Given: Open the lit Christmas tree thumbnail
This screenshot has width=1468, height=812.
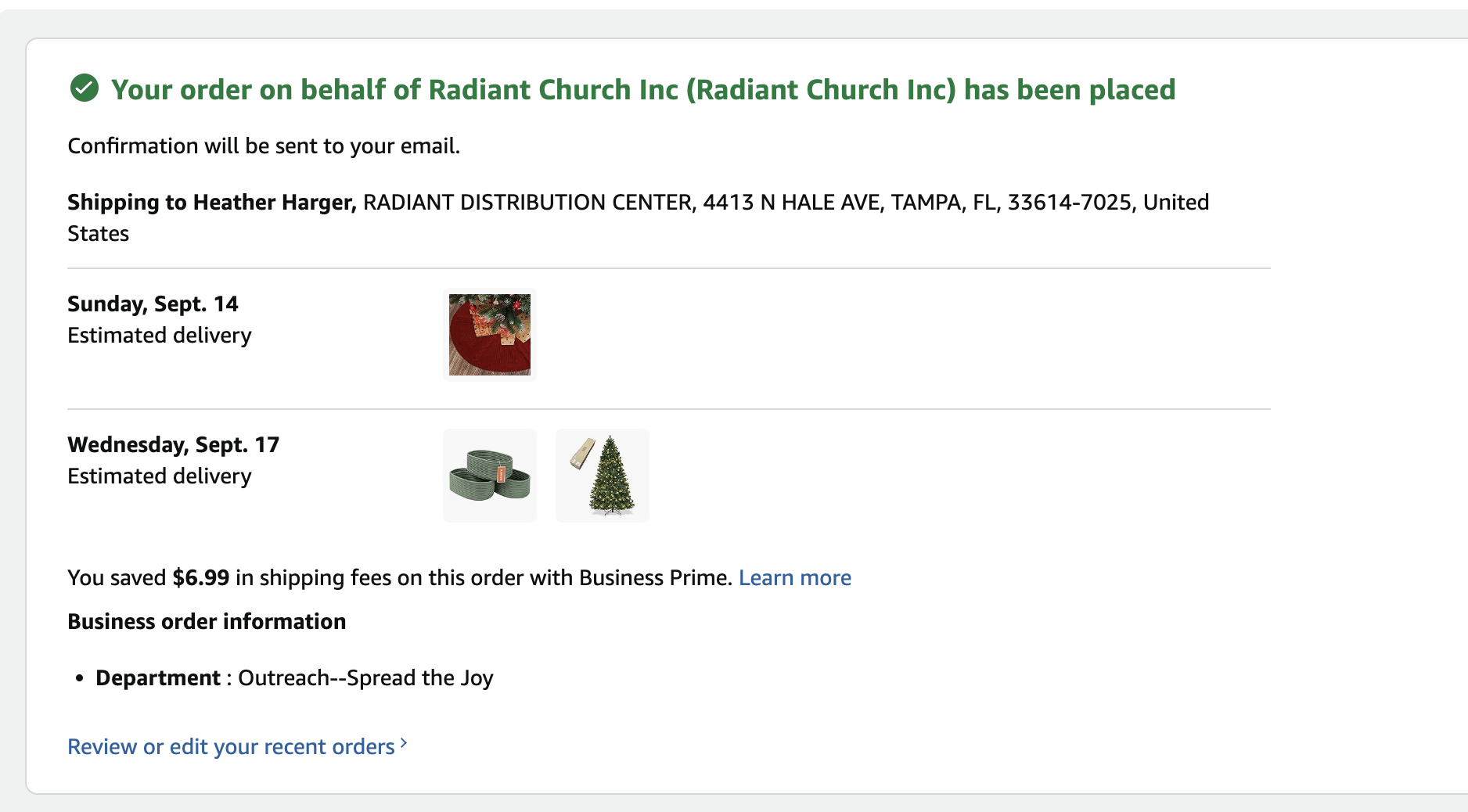Looking at the screenshot, I should [x=603, y=476].
